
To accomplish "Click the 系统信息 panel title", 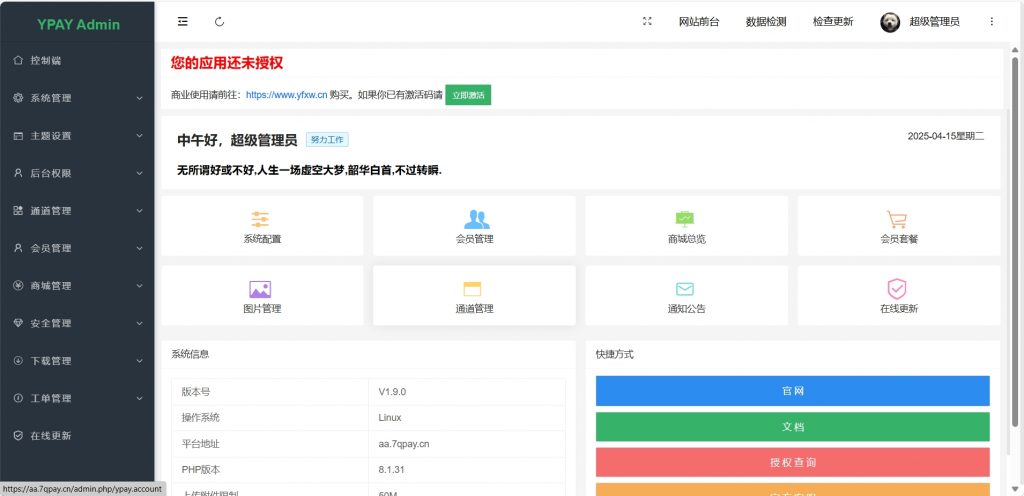I will pyautogui.click(x=191, y=354).
